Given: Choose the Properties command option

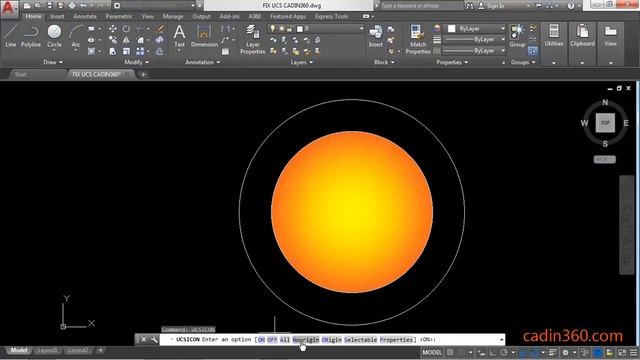Looking at the screenshot, I should point(396,340).
